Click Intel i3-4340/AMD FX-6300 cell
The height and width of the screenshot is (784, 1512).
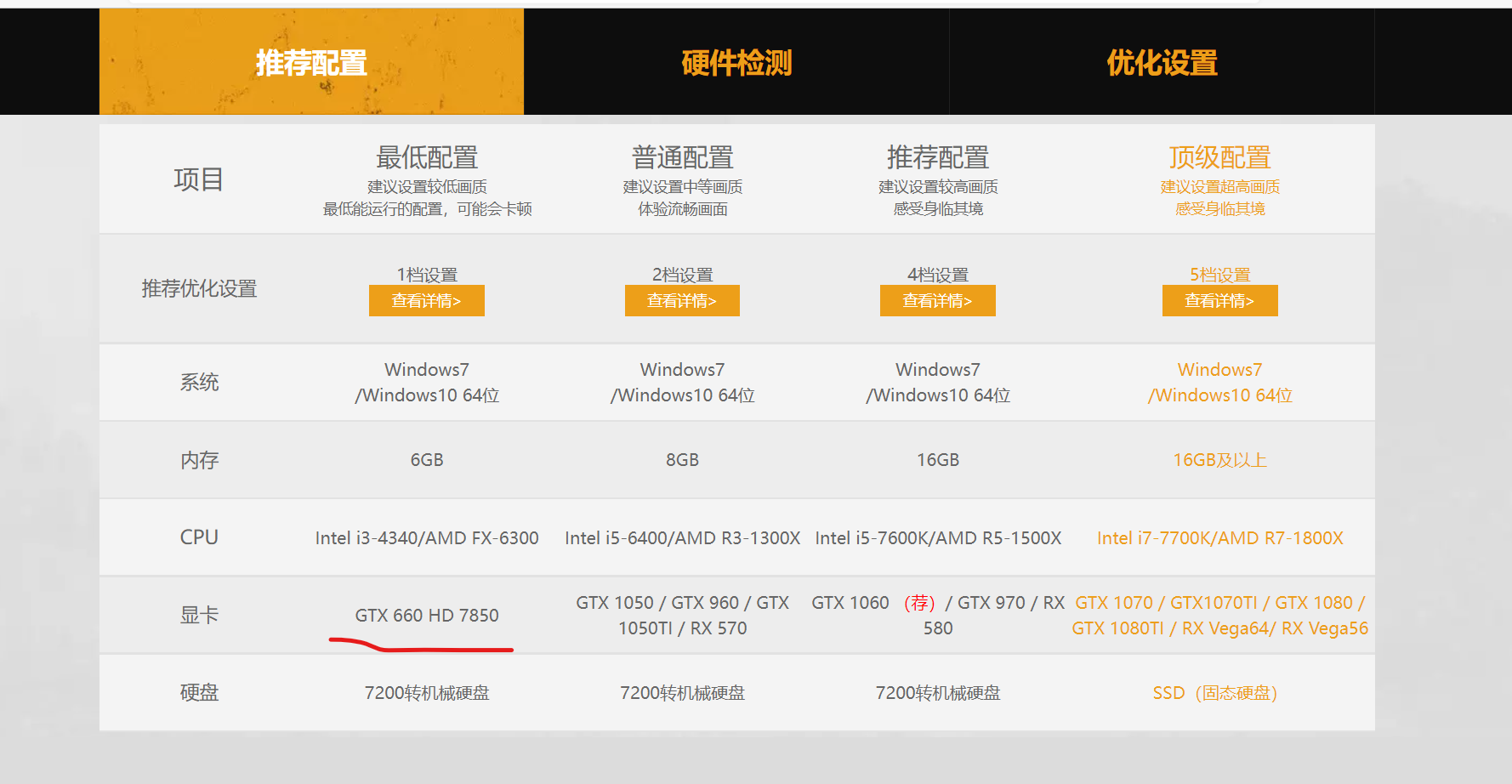[427, 538]
